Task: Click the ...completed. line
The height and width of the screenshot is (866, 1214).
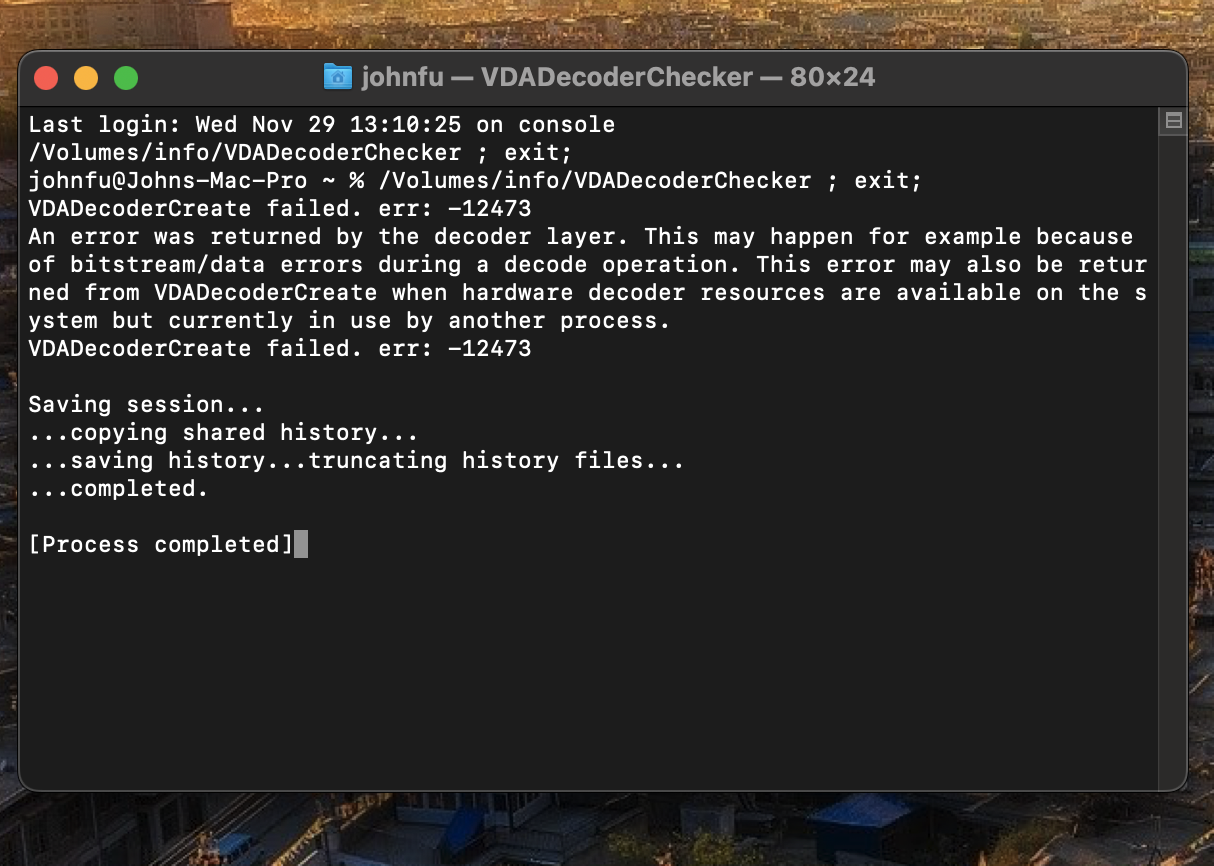Action: 118,489
